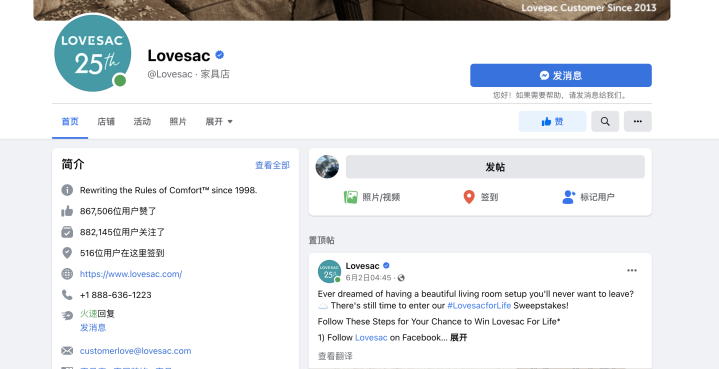Open the 店铺 tab
Screen dimensions: 719x369
tap(106, 121)
